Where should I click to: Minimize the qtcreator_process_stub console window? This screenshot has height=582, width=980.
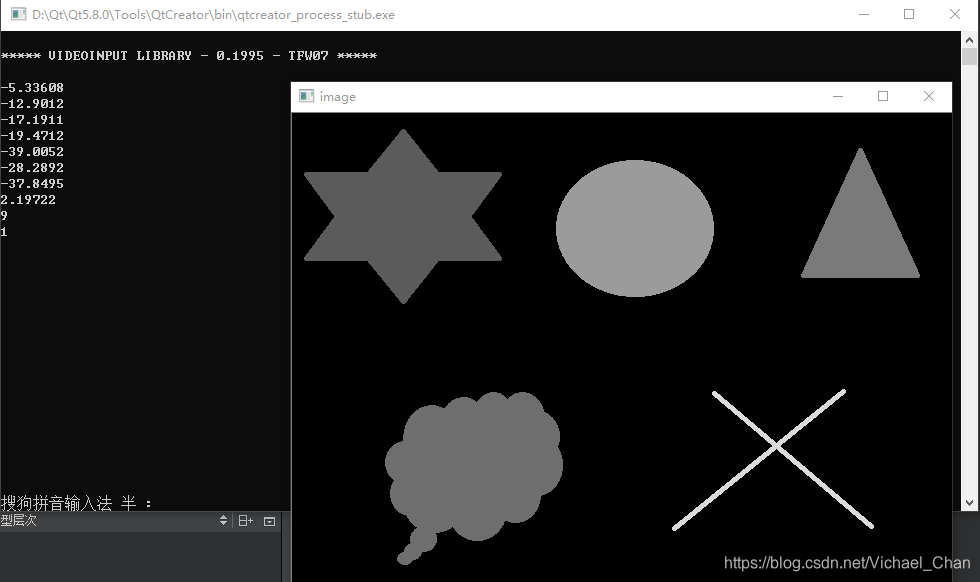coord(864,14)
